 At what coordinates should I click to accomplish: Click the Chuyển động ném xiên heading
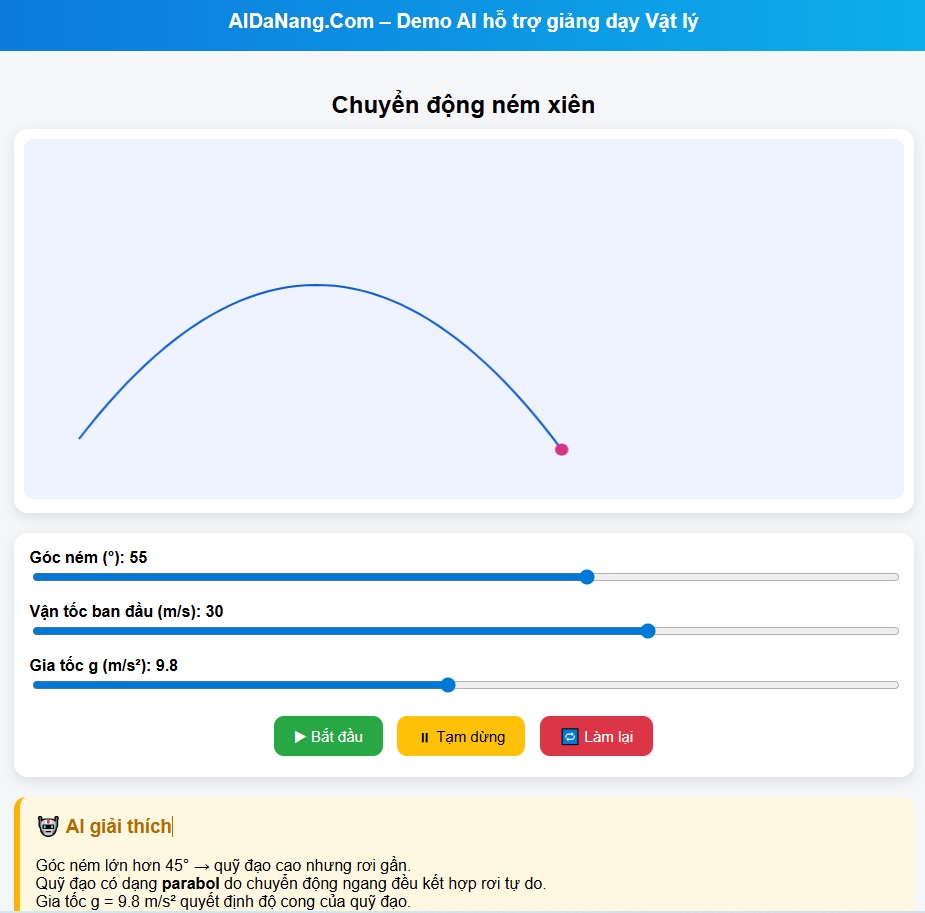463,105
